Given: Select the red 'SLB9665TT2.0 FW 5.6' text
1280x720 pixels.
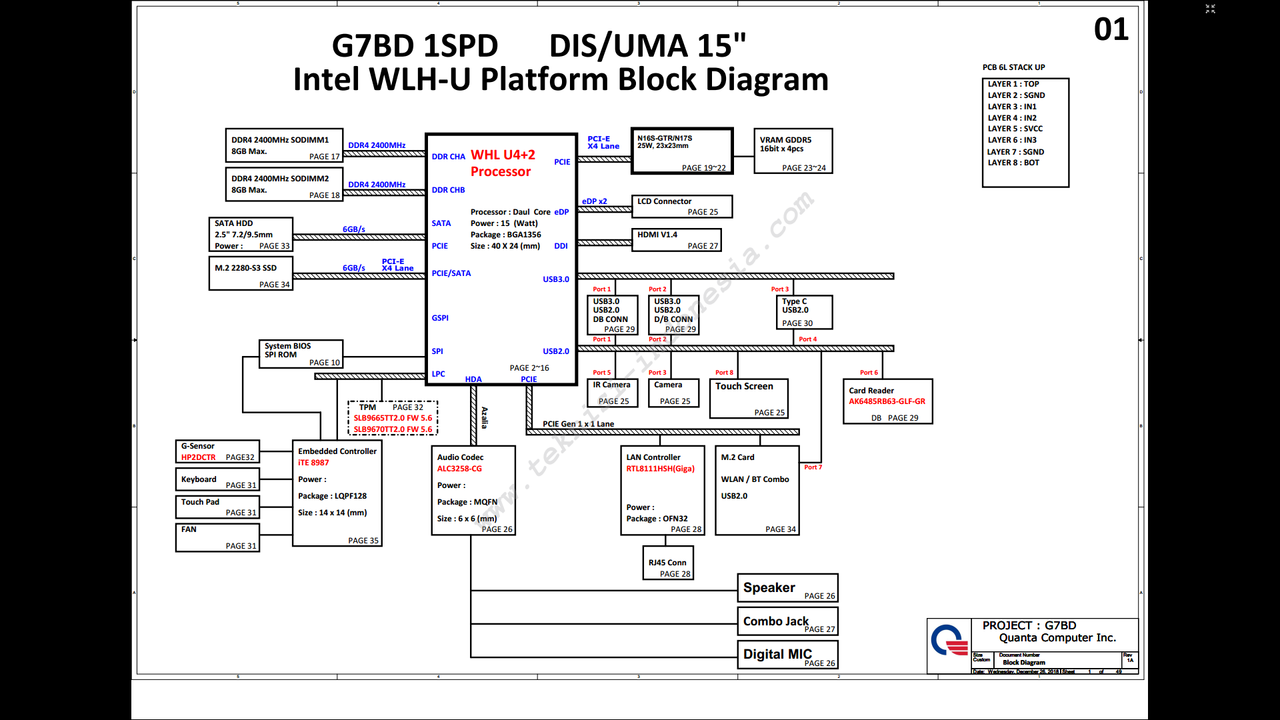Looking at the screenshot, I should (393, 418).
